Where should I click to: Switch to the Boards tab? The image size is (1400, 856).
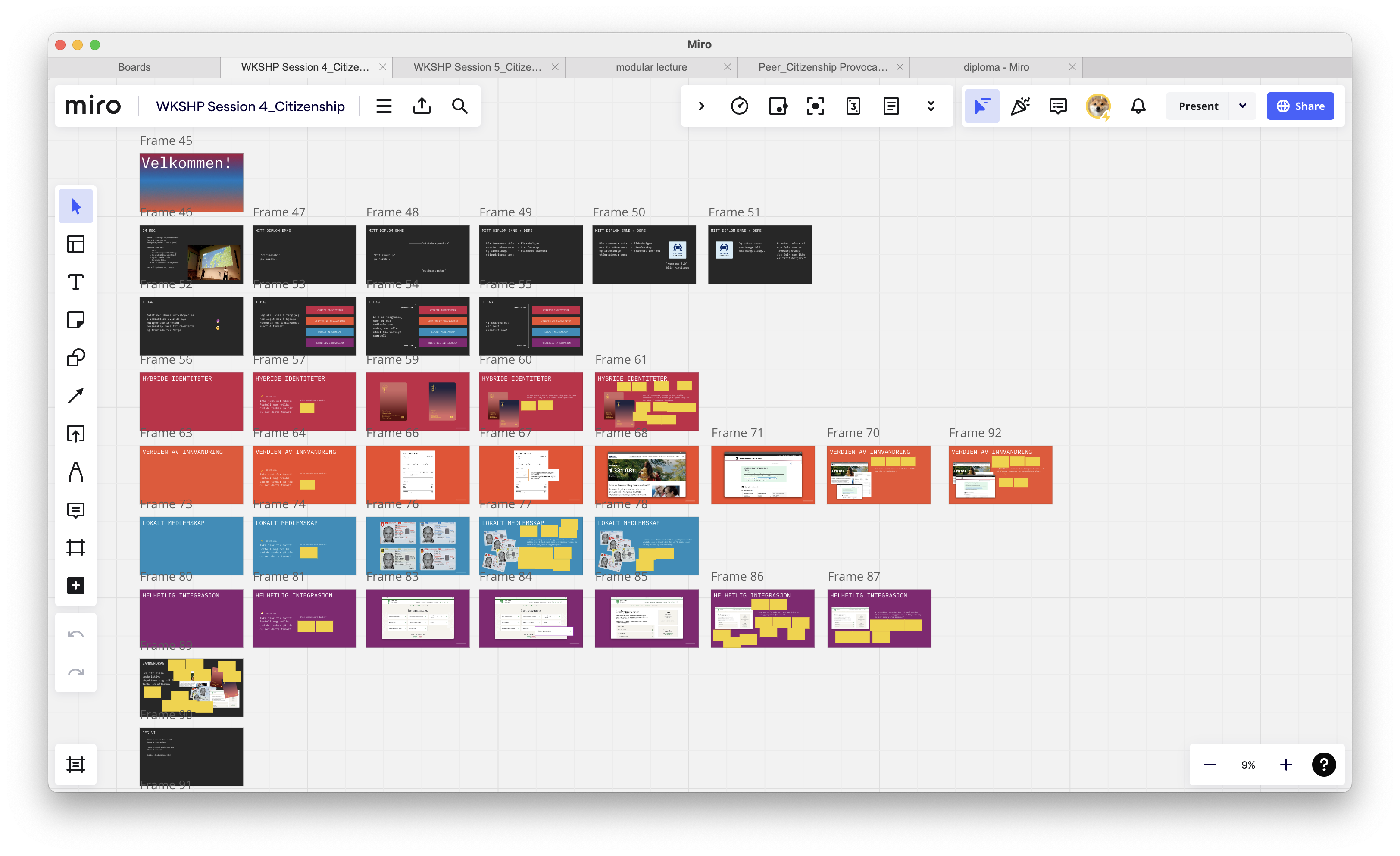tap(134, 67)
